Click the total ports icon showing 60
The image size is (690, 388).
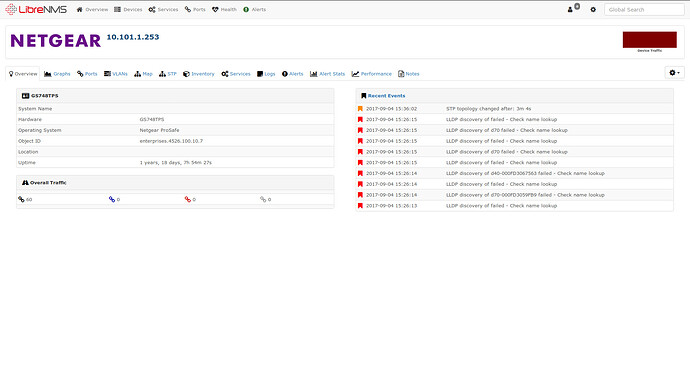[x=21, y=199]
